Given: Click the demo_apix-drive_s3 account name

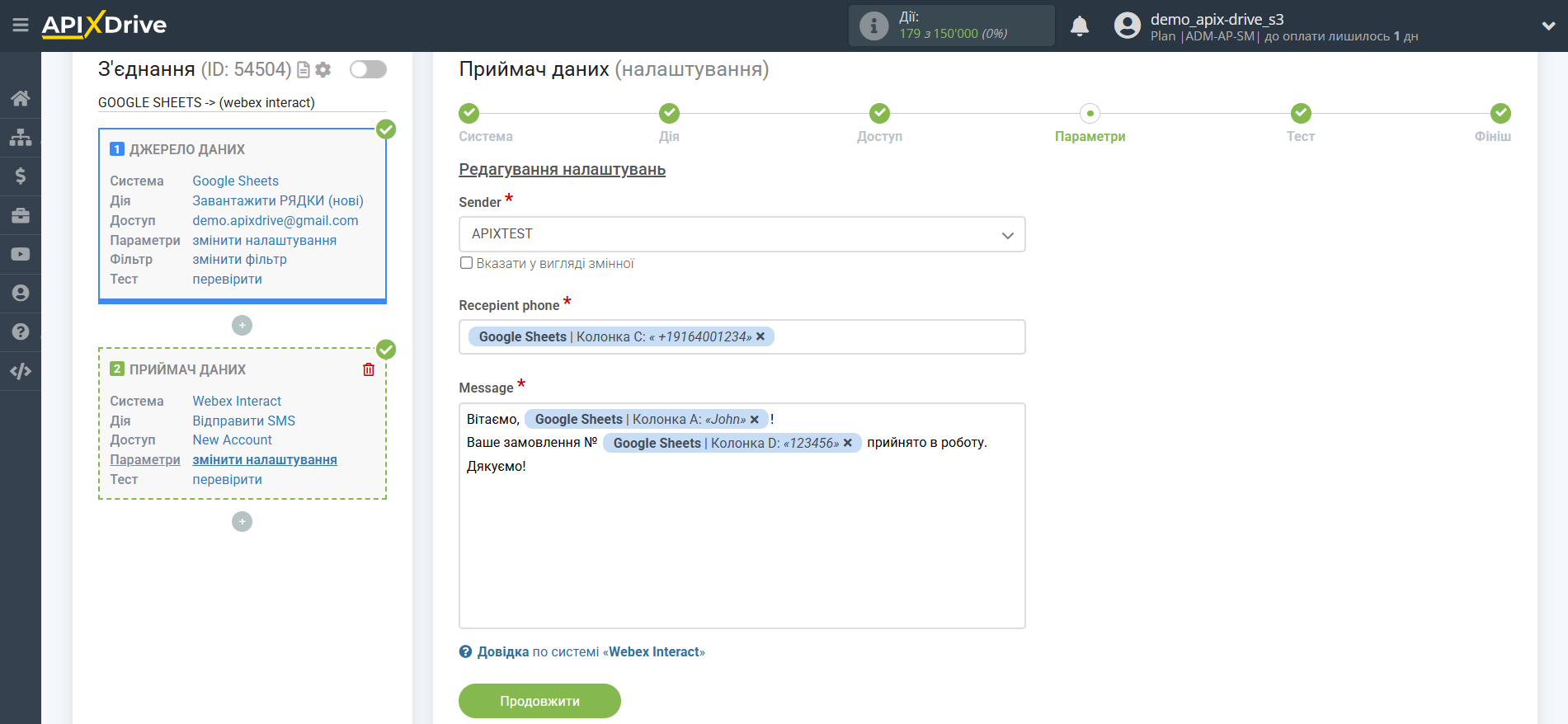Looking at the screenshot, I should pos(1217,19).
